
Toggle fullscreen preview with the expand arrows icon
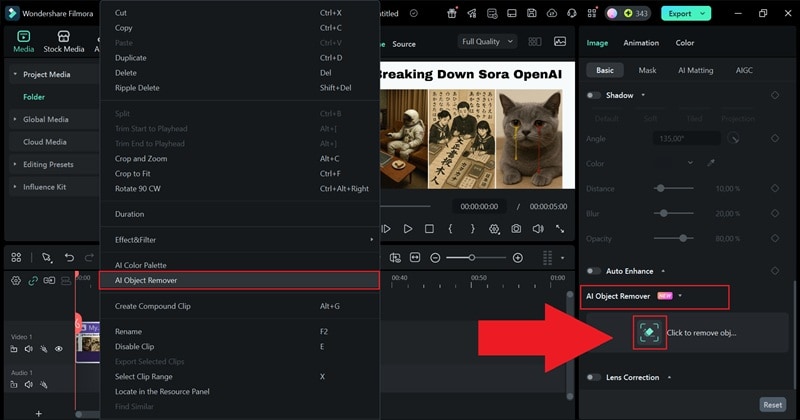[x=560, y=229]
